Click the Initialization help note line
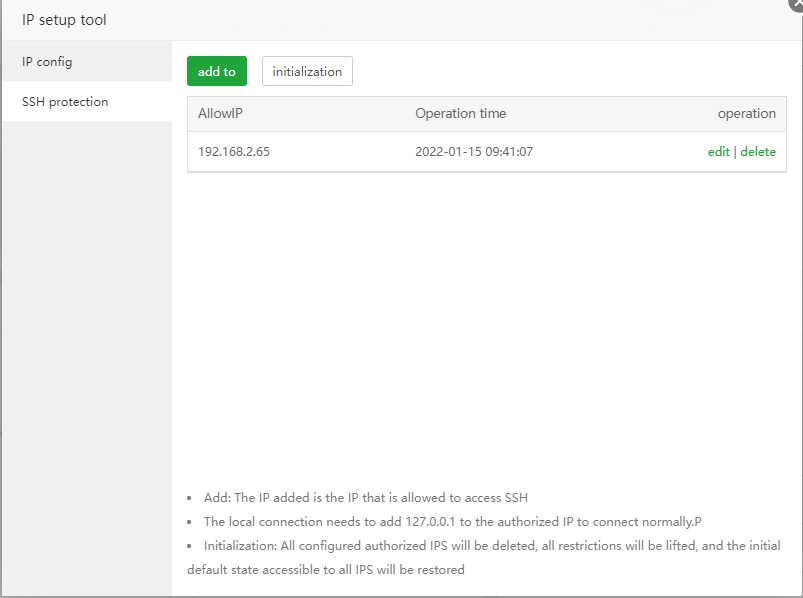Viewport: 803px width, 598px height. coord(491,546)
